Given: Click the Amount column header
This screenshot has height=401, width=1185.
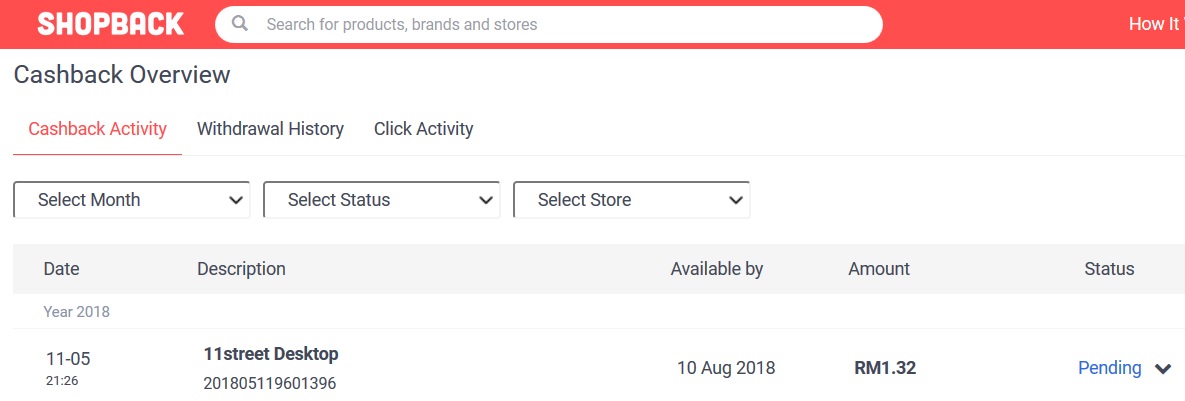Looking at the screenshot, I should tap(879, 269).
